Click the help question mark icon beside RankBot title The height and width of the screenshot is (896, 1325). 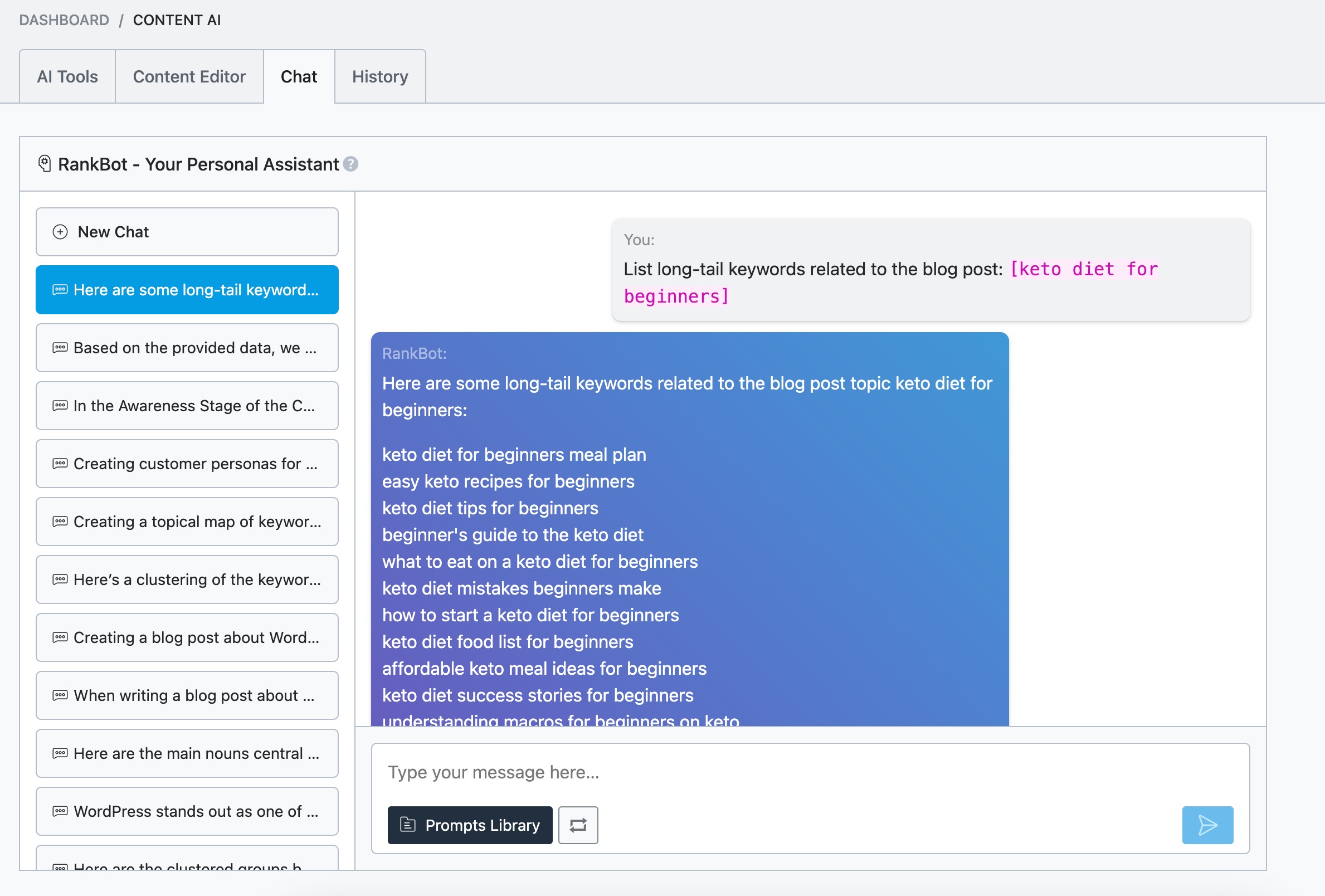click(x=351, y=164)
